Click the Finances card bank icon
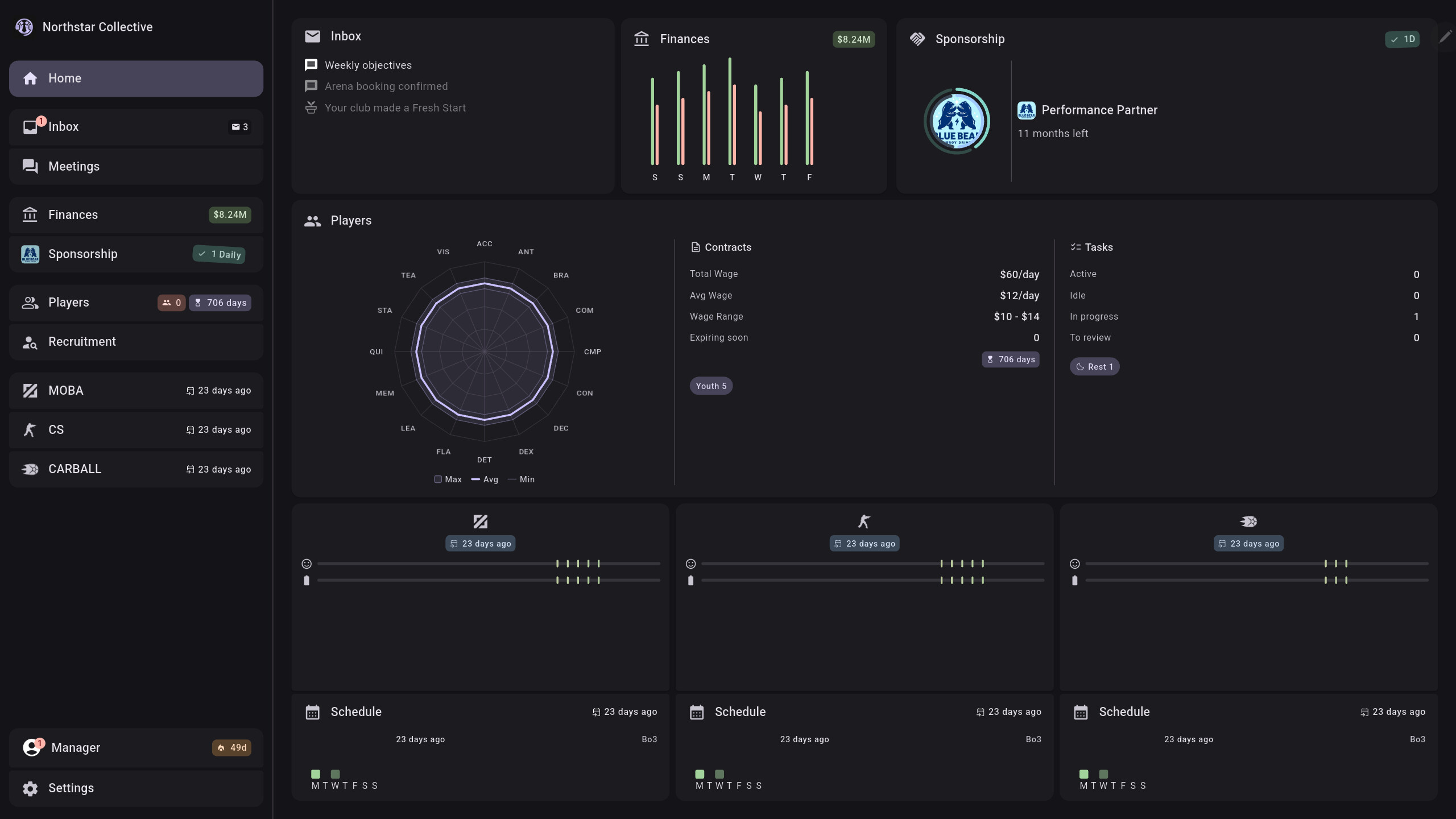Viewport: 1456px width, 819px height. 642,39
